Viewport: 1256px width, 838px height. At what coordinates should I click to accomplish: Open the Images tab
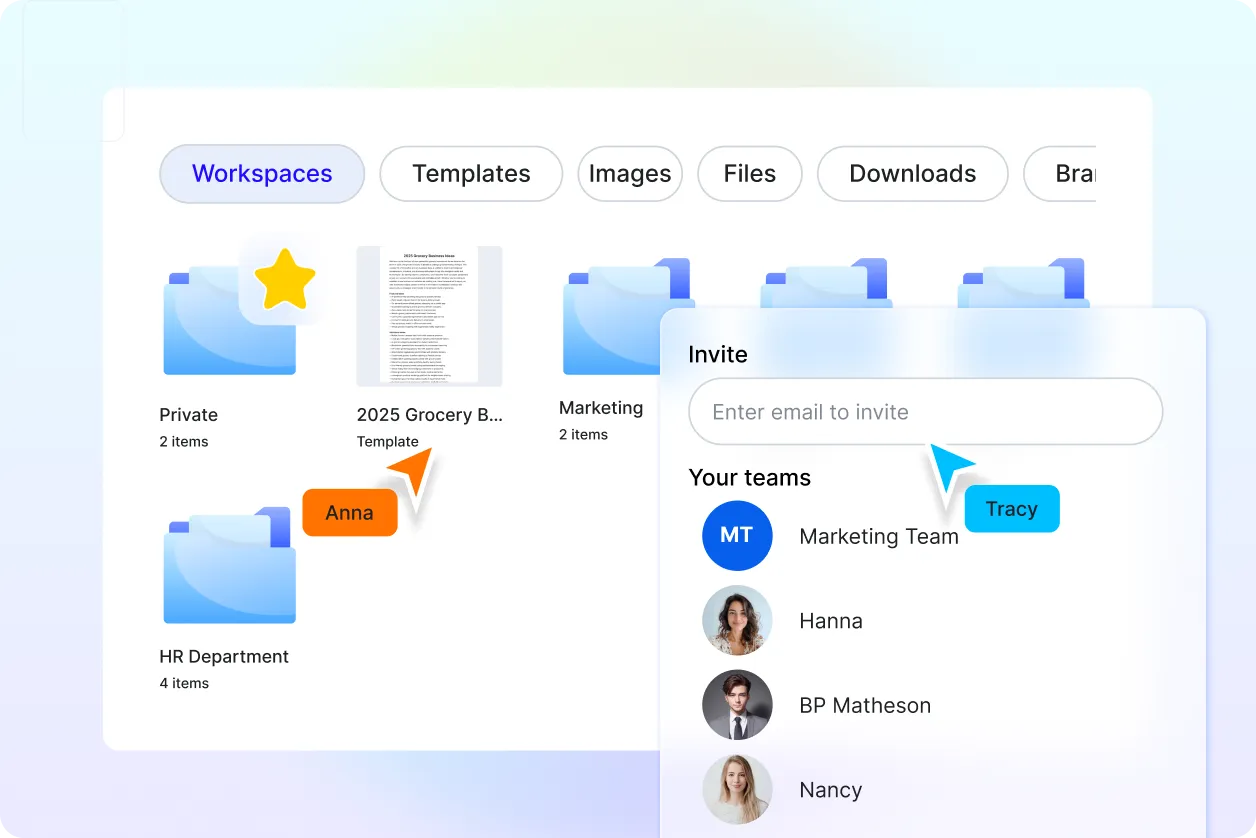pos(630,173)
